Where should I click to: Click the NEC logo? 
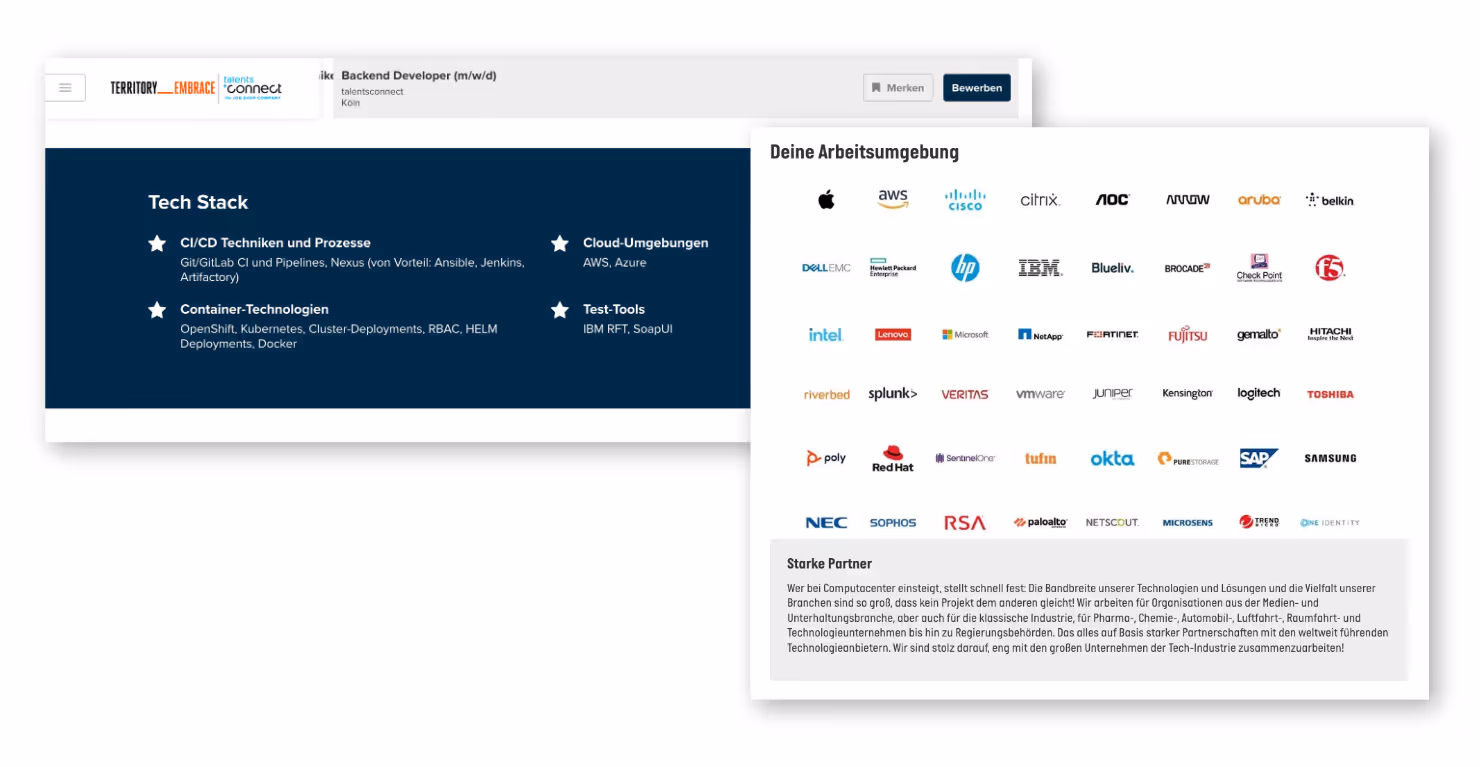(826, 523)
